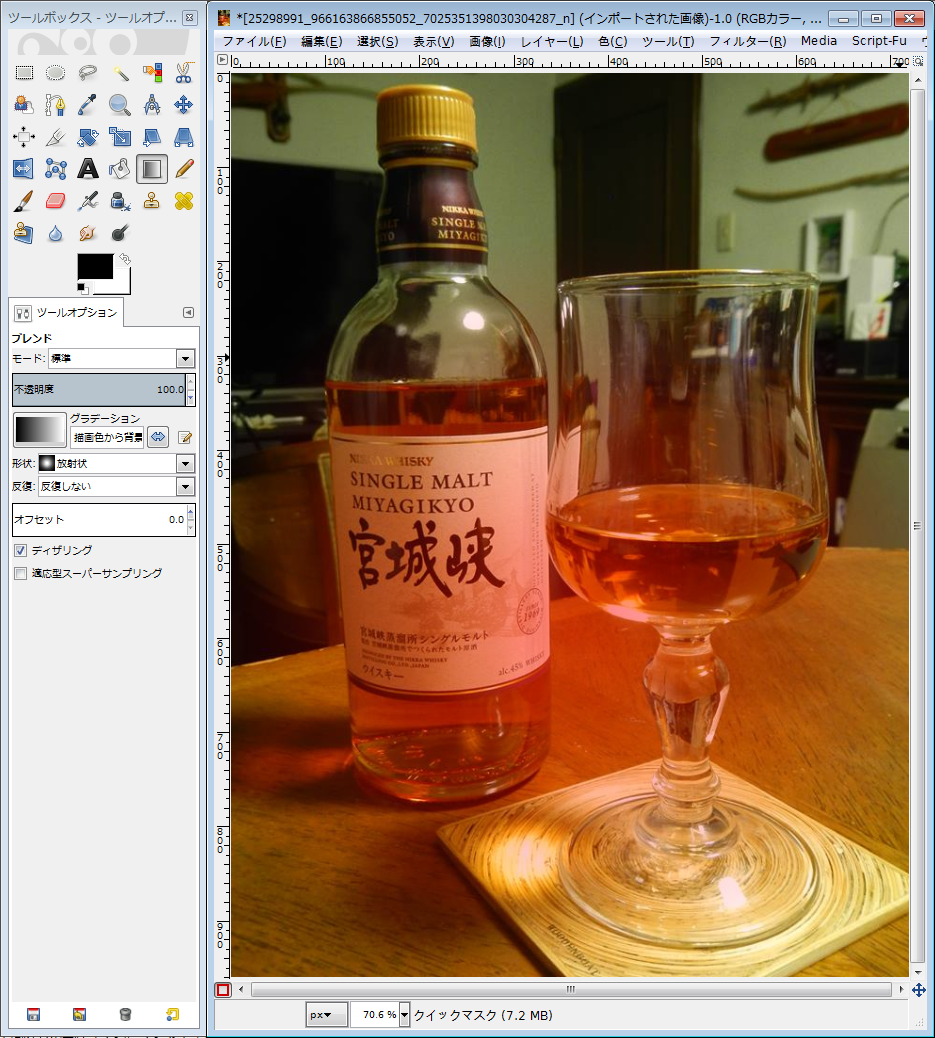Click the gradient preview button
Viewport: 935px width, 1038px height.
(39, 430)
